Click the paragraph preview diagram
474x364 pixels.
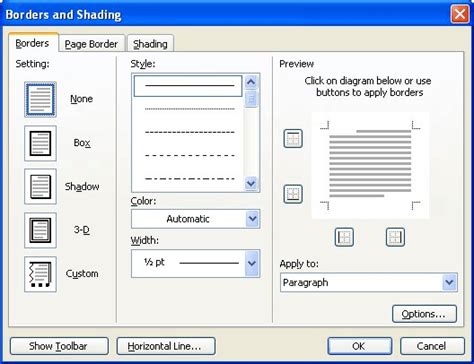pyautogui.click(x=370, y=165)
